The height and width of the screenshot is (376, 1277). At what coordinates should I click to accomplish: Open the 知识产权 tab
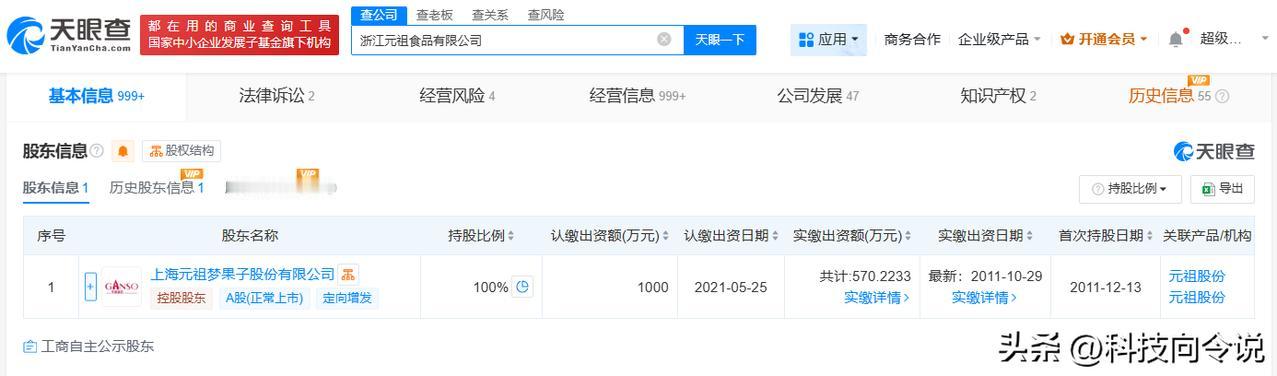[998, 96]
